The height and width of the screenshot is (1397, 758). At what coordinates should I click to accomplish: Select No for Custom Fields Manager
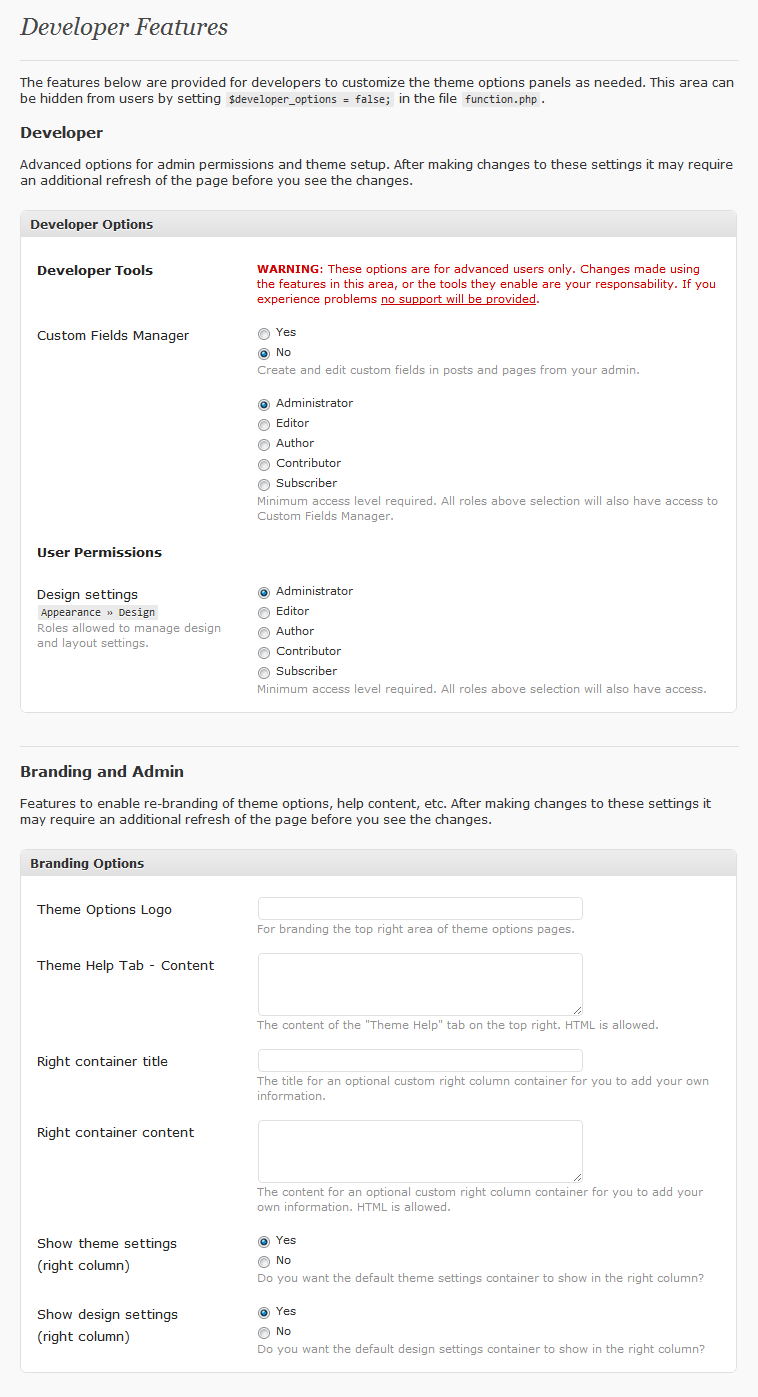[264, 353]
